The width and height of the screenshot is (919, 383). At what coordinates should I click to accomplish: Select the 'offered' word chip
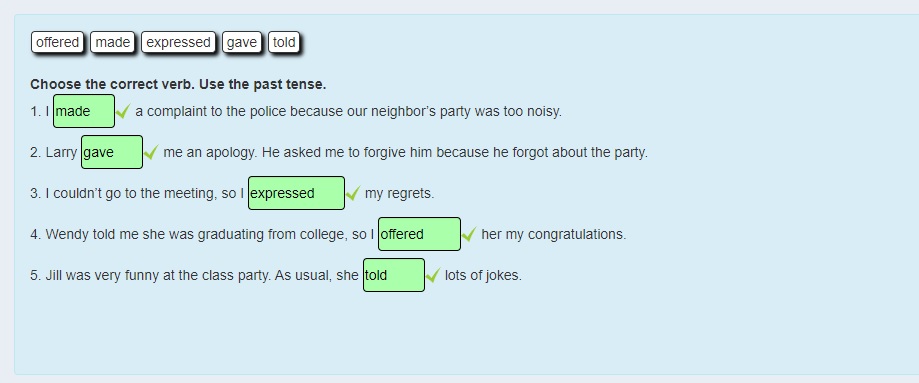tap(57, 42)
